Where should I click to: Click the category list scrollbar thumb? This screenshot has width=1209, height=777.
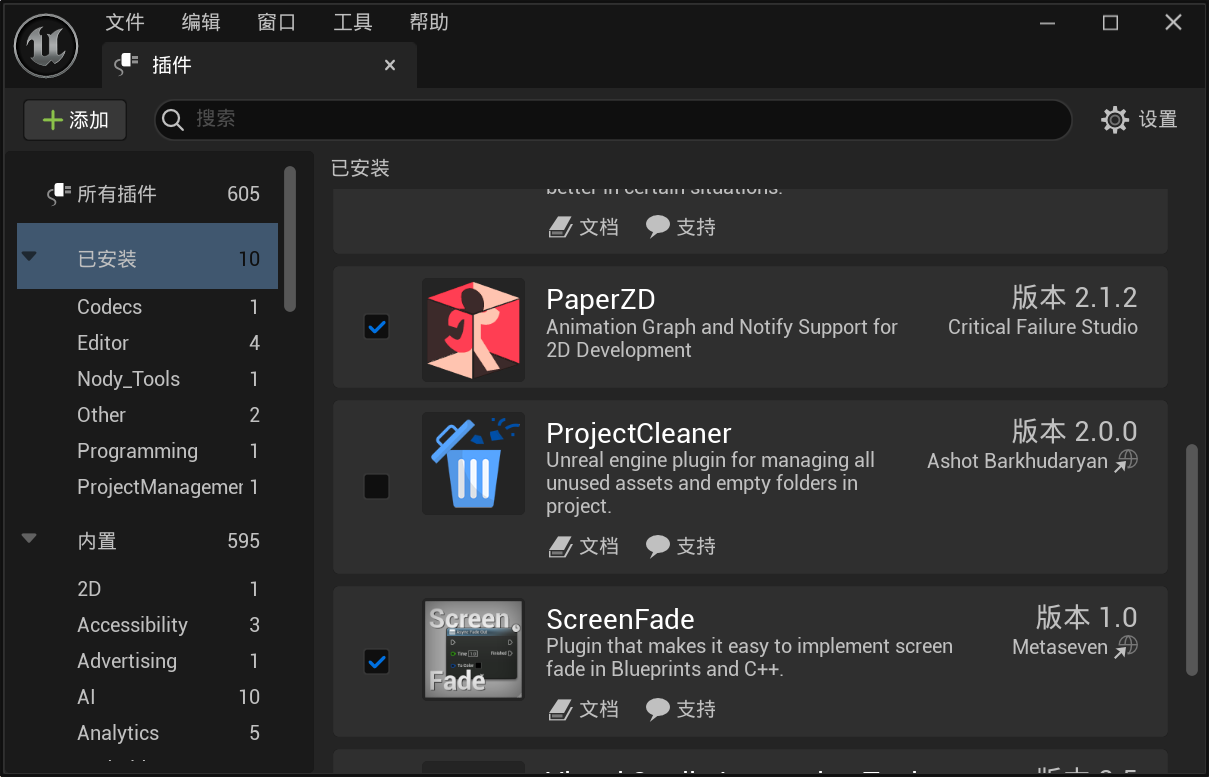tap(290, 238)
